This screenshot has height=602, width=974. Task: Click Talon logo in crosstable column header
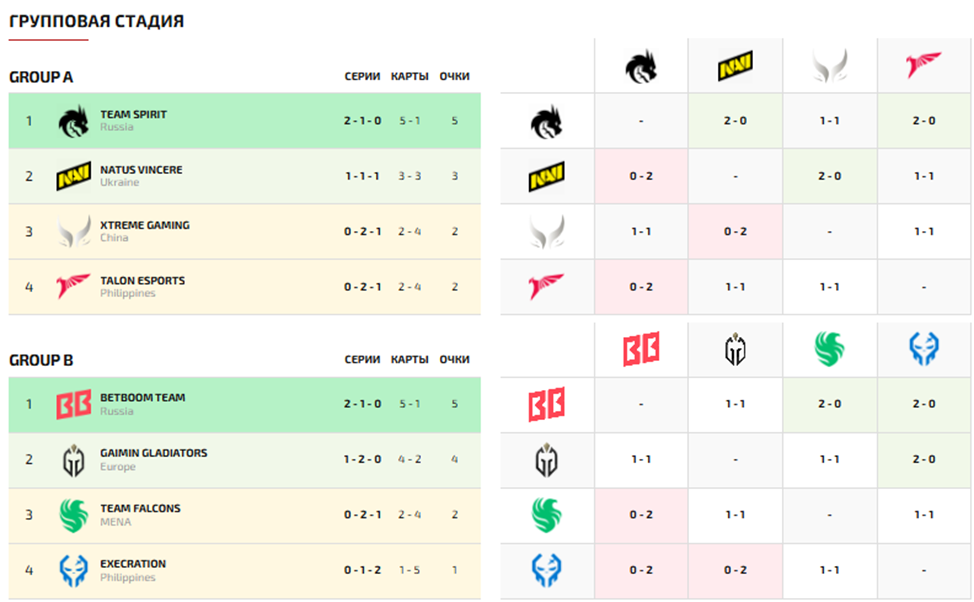(923, 66)
